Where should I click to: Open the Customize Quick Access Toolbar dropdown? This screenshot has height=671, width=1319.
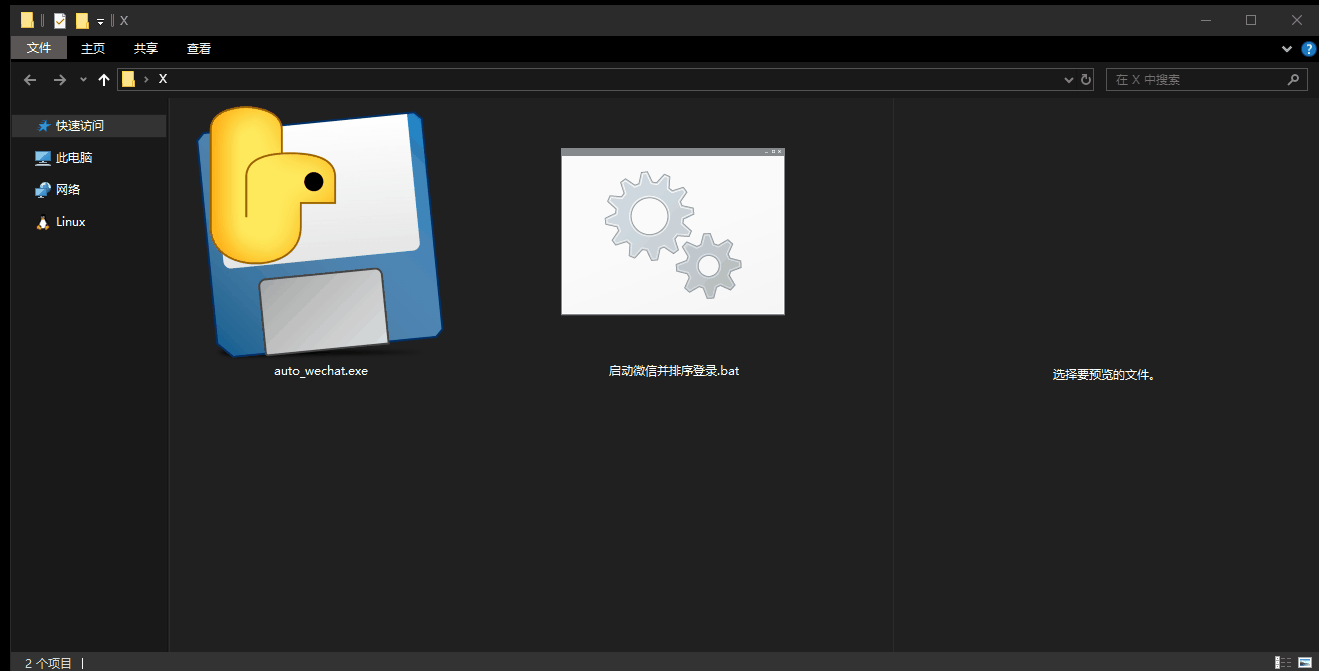pyautogui.click(x=101, y=21)
